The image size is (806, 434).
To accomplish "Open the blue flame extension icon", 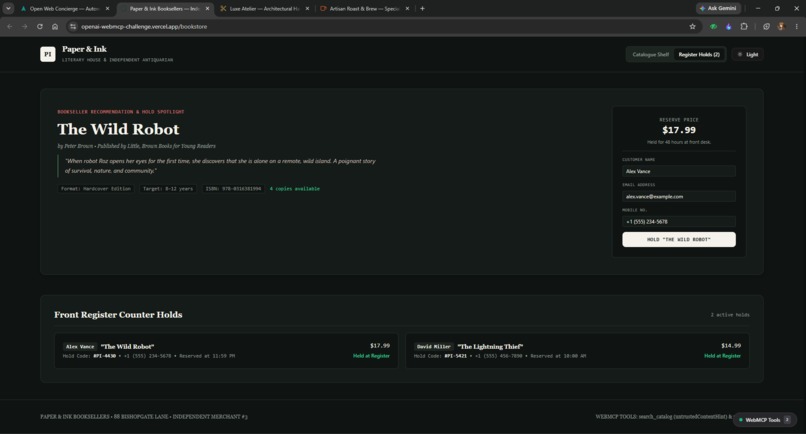I will point(728,26).
